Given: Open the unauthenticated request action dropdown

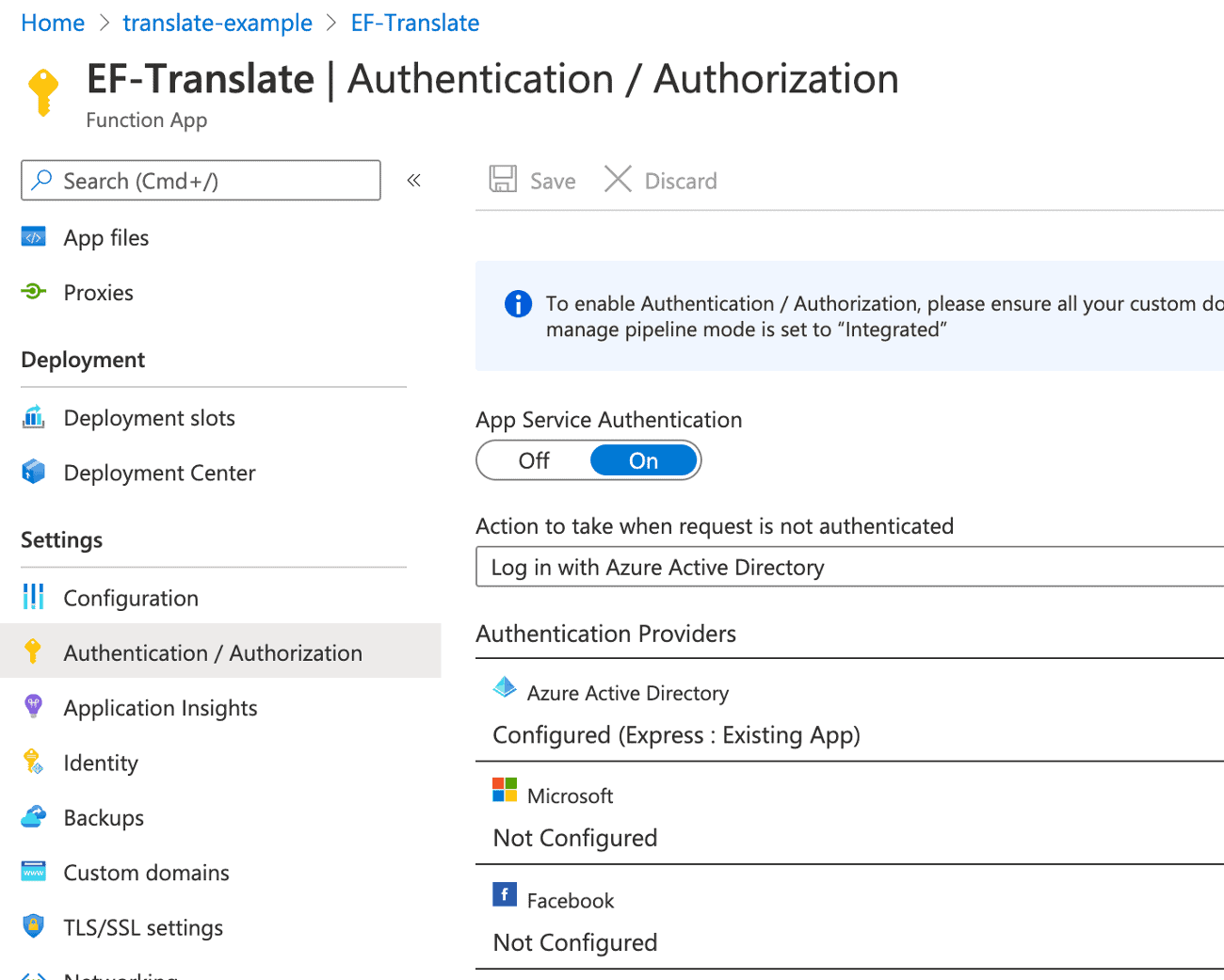Looking at the screenshot, I should coord(847,567).
